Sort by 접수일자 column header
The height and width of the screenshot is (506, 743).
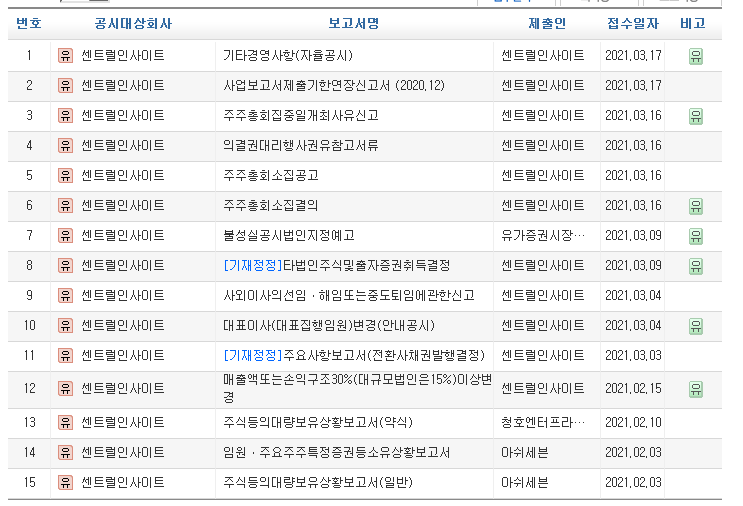633,23
